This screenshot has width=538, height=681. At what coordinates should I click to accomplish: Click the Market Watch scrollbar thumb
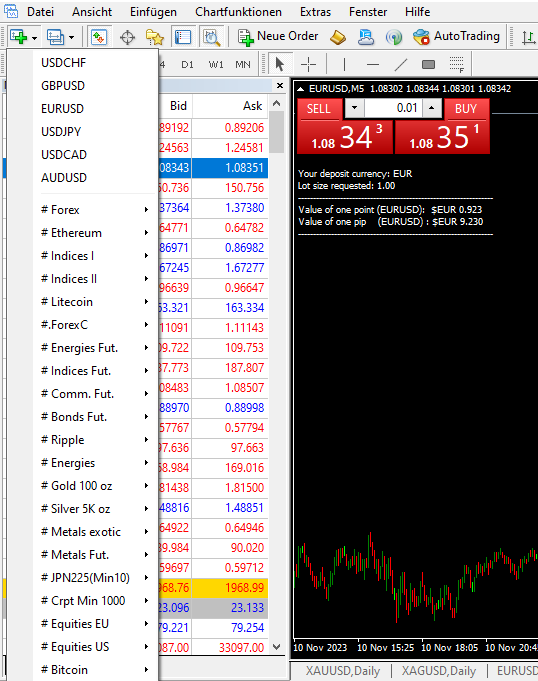coord(276,132)
